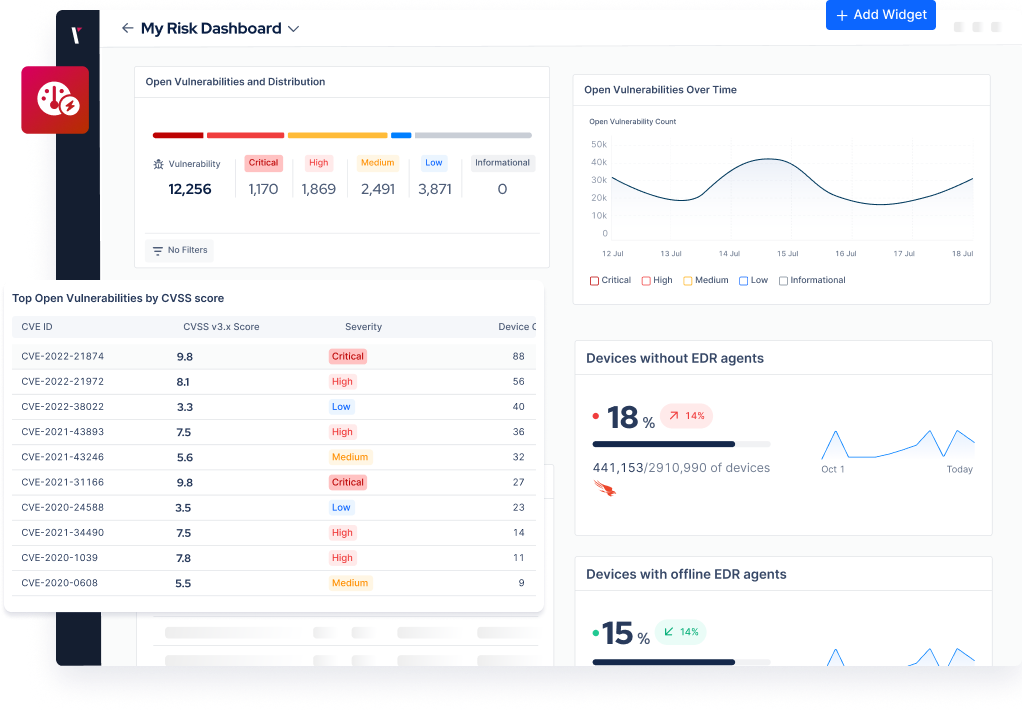
Task: Click the back arrow beside My Risk Dashboard
Action: point(127,28)
